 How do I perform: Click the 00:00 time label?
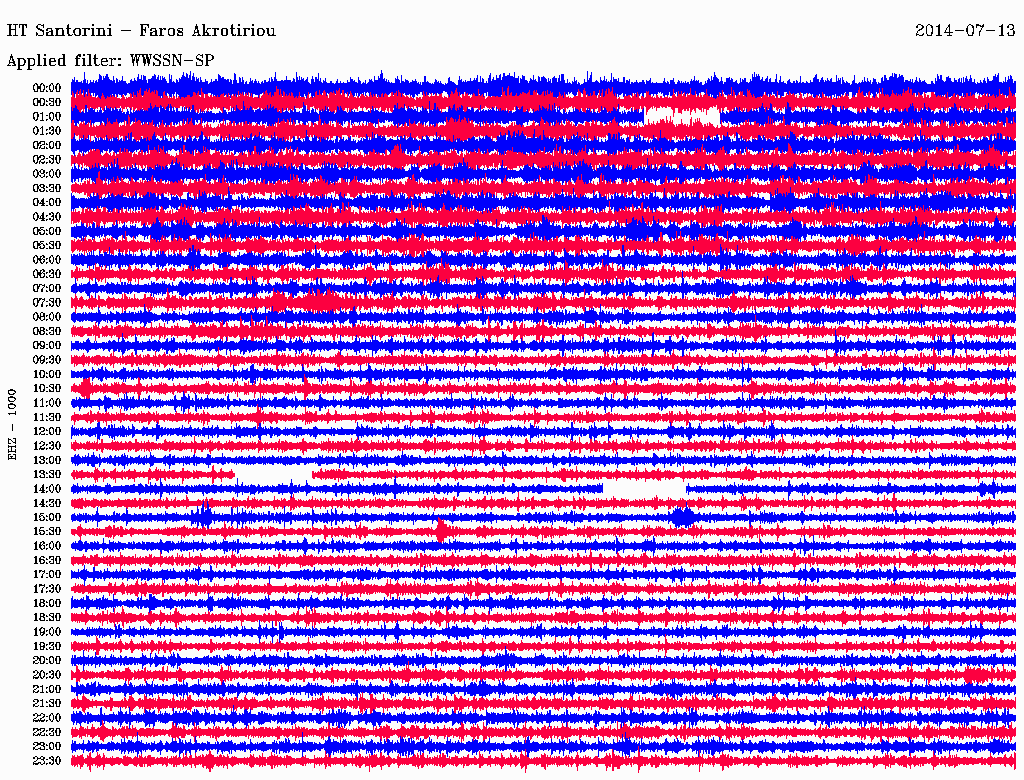pos(46,88)
